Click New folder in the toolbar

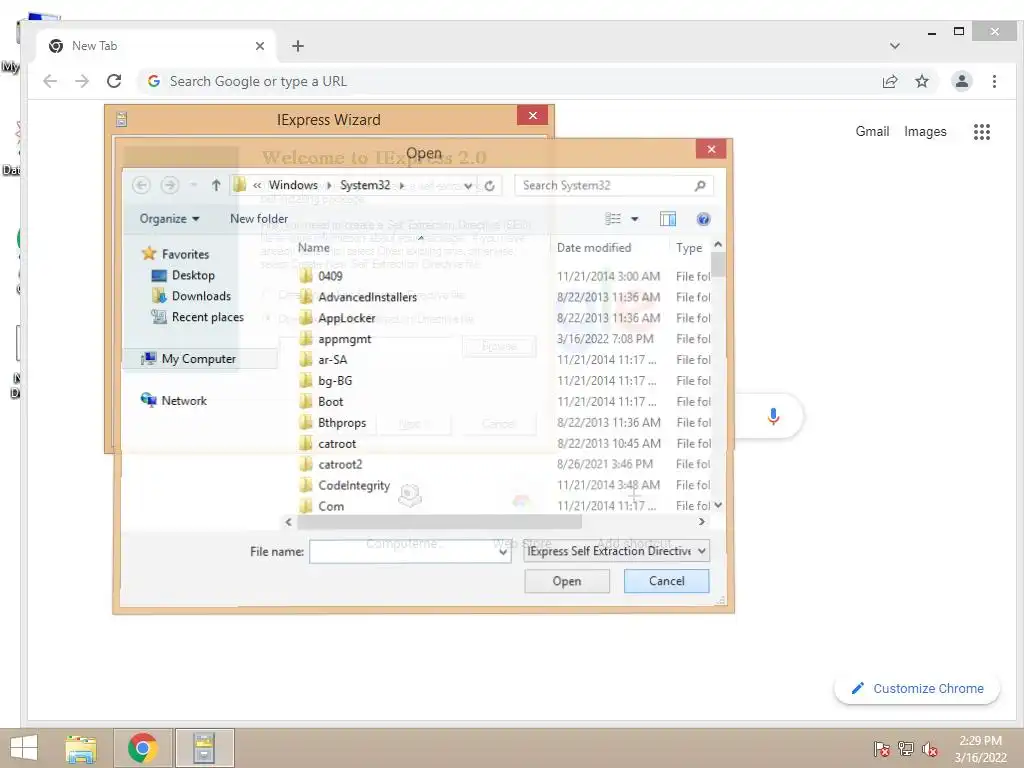tap(259, 219)
